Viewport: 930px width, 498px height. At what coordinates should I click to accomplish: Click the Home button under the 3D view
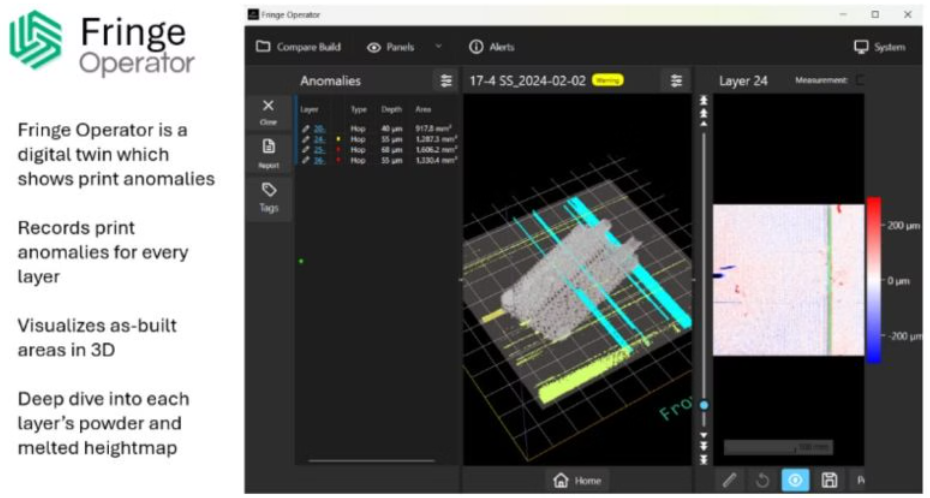[577, 480]
